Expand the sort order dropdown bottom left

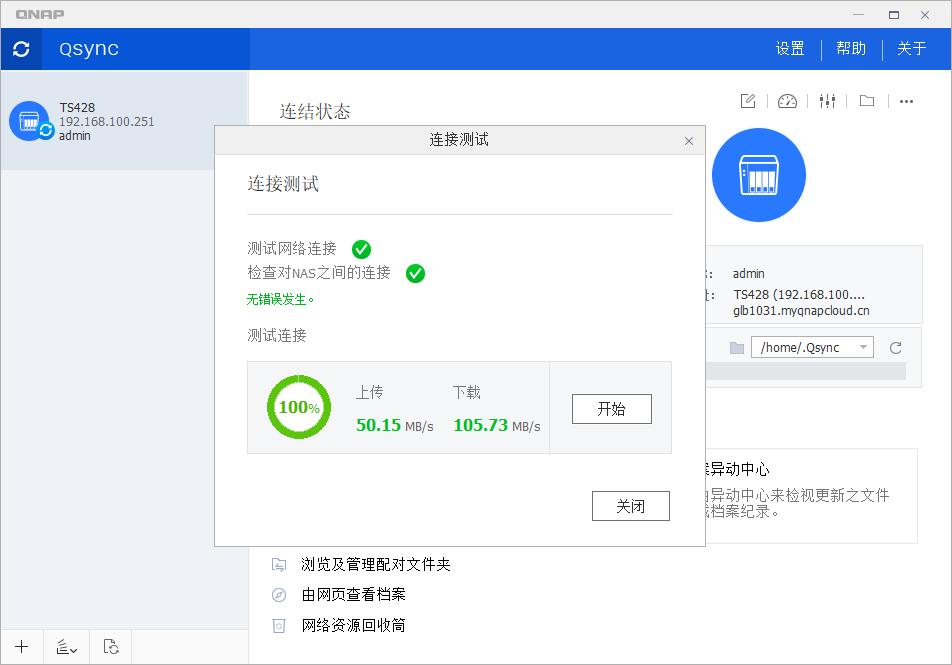click(x=66, y=646)
